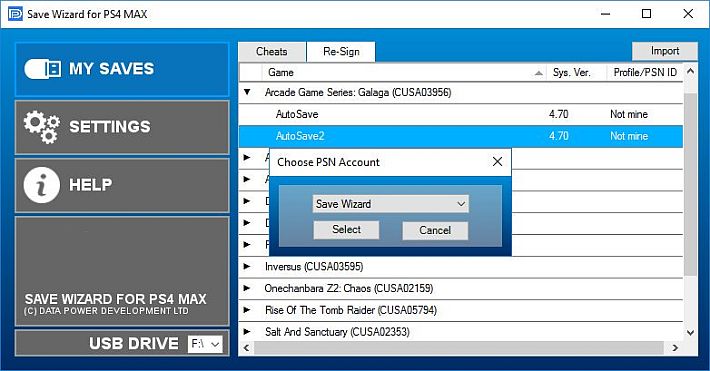Image resolution: width=710 pixels, height=371 pixels.
Task: Minimize the Save Wizard window
Action: 605,14
